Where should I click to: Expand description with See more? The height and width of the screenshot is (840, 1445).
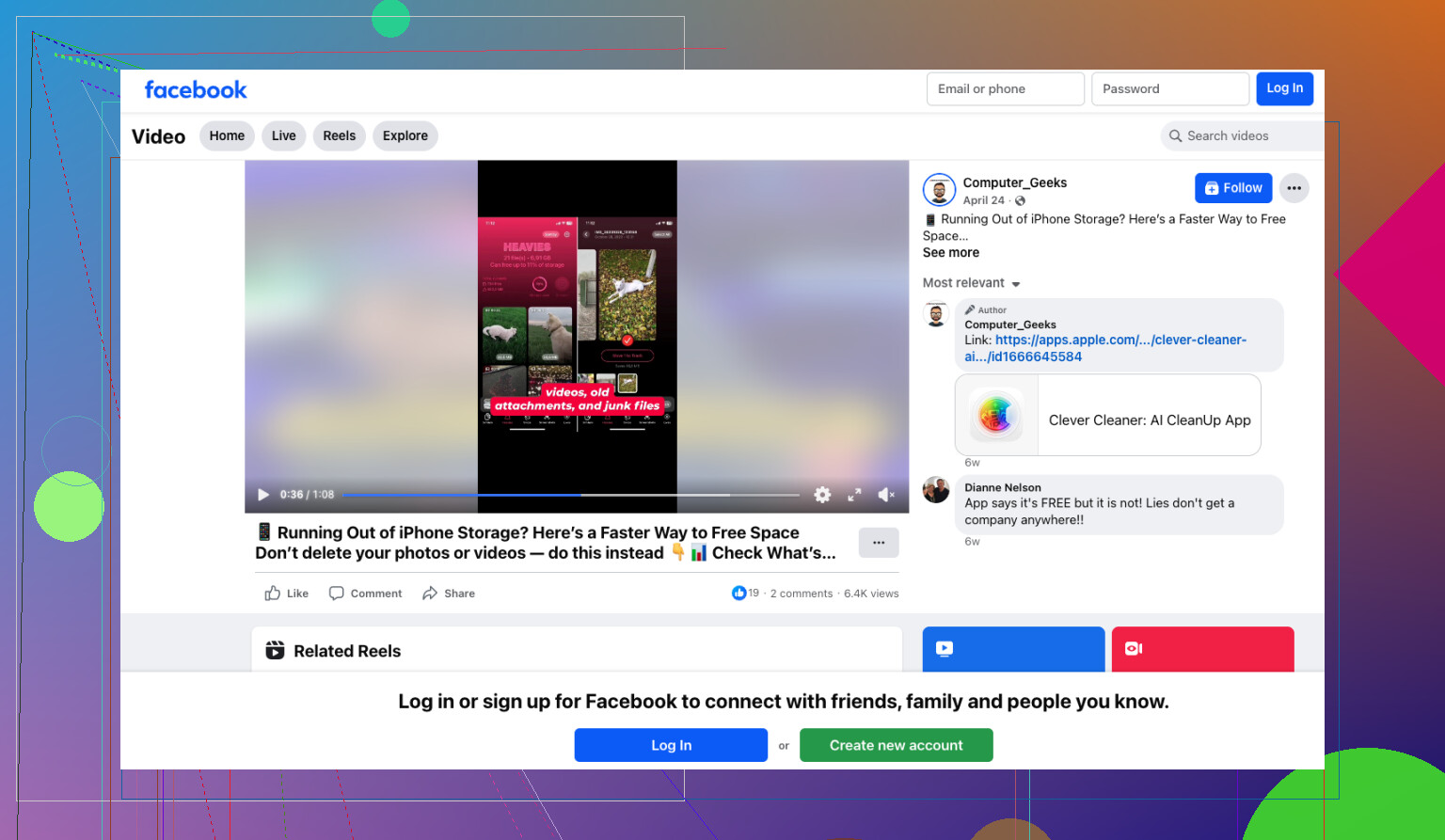(x=951, y=253)
